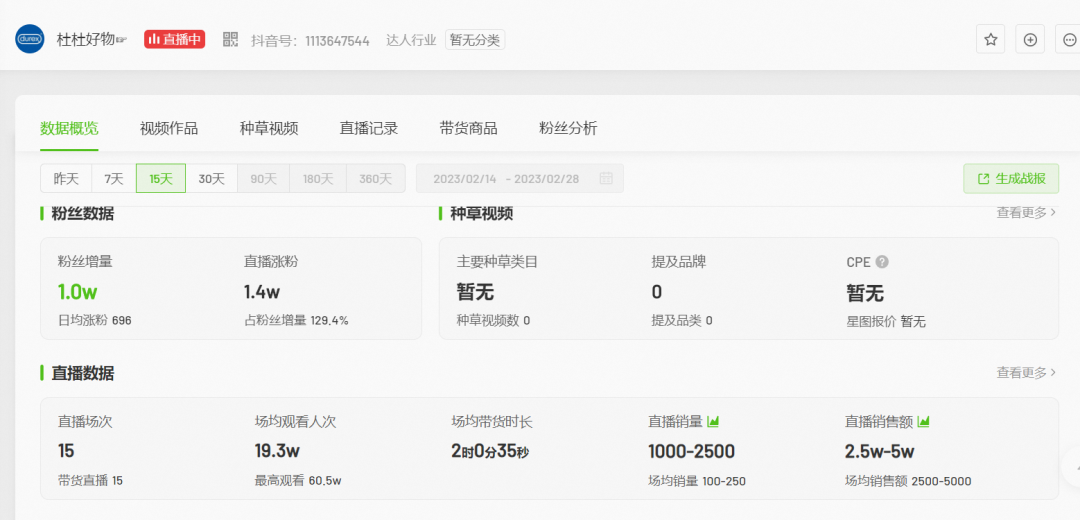Screen dimensions: 1080x520
Task: Click the QR code icon
Action: tap(231, 40)
